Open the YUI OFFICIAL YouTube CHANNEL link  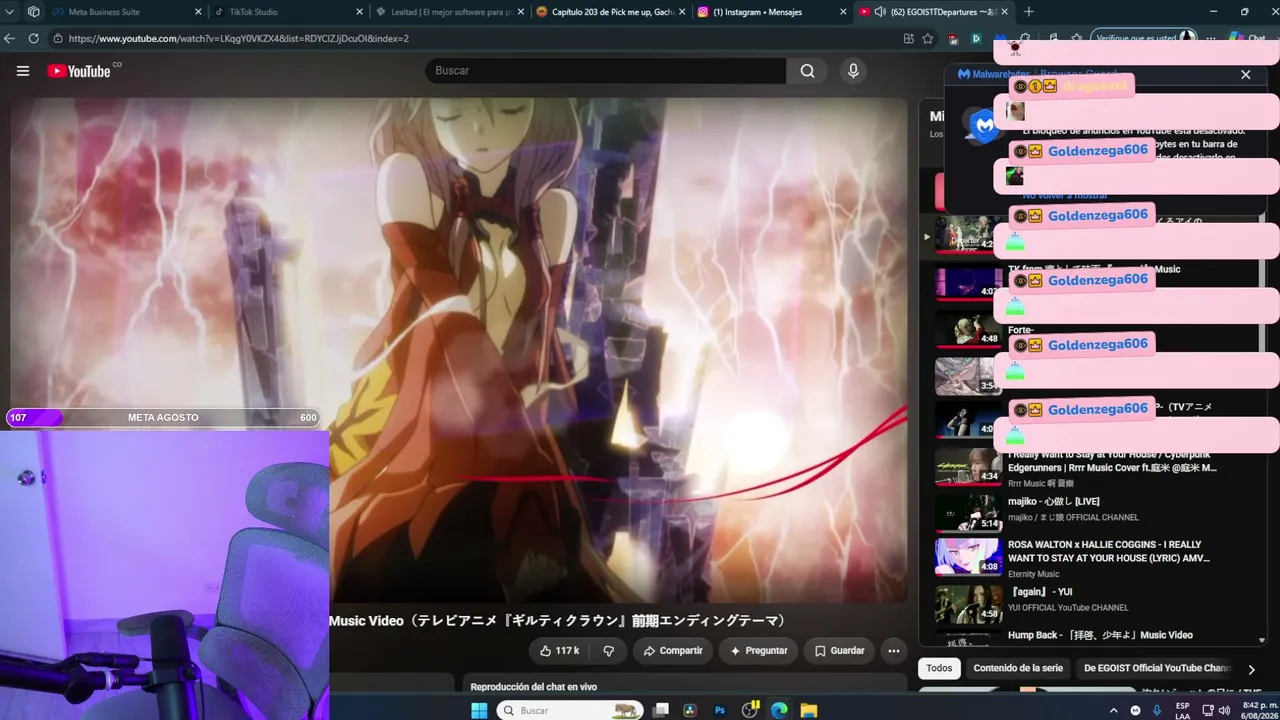pos(1068,608)
